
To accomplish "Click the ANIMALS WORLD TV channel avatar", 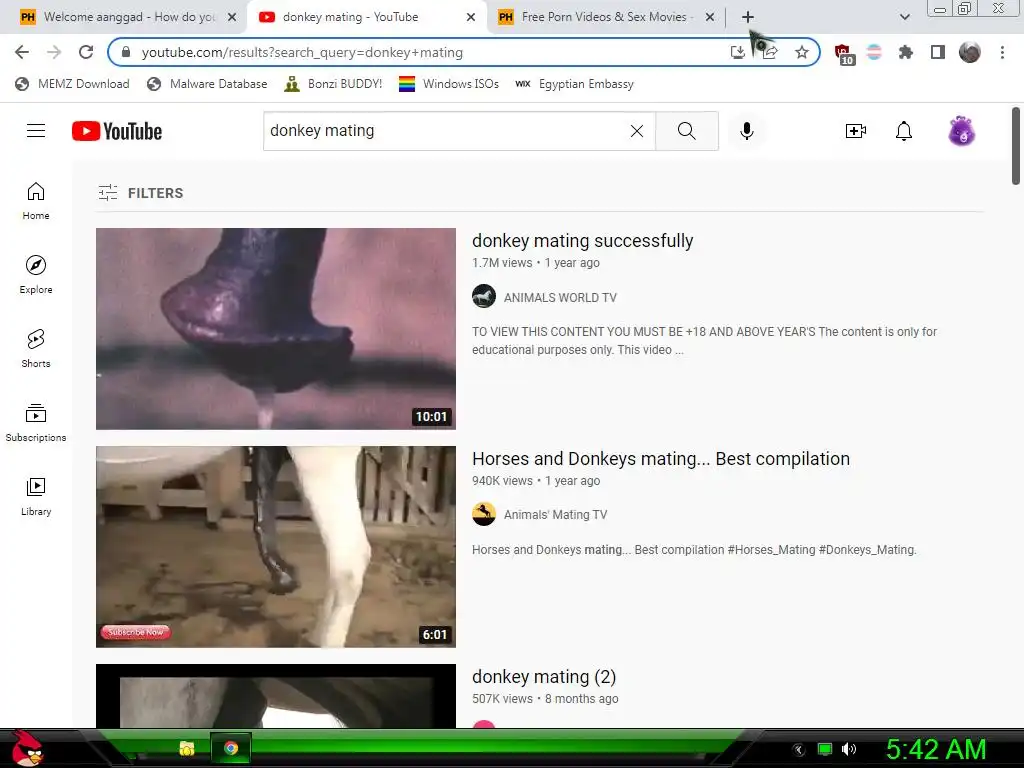I will pyautogui.click(x=484, y=296).
